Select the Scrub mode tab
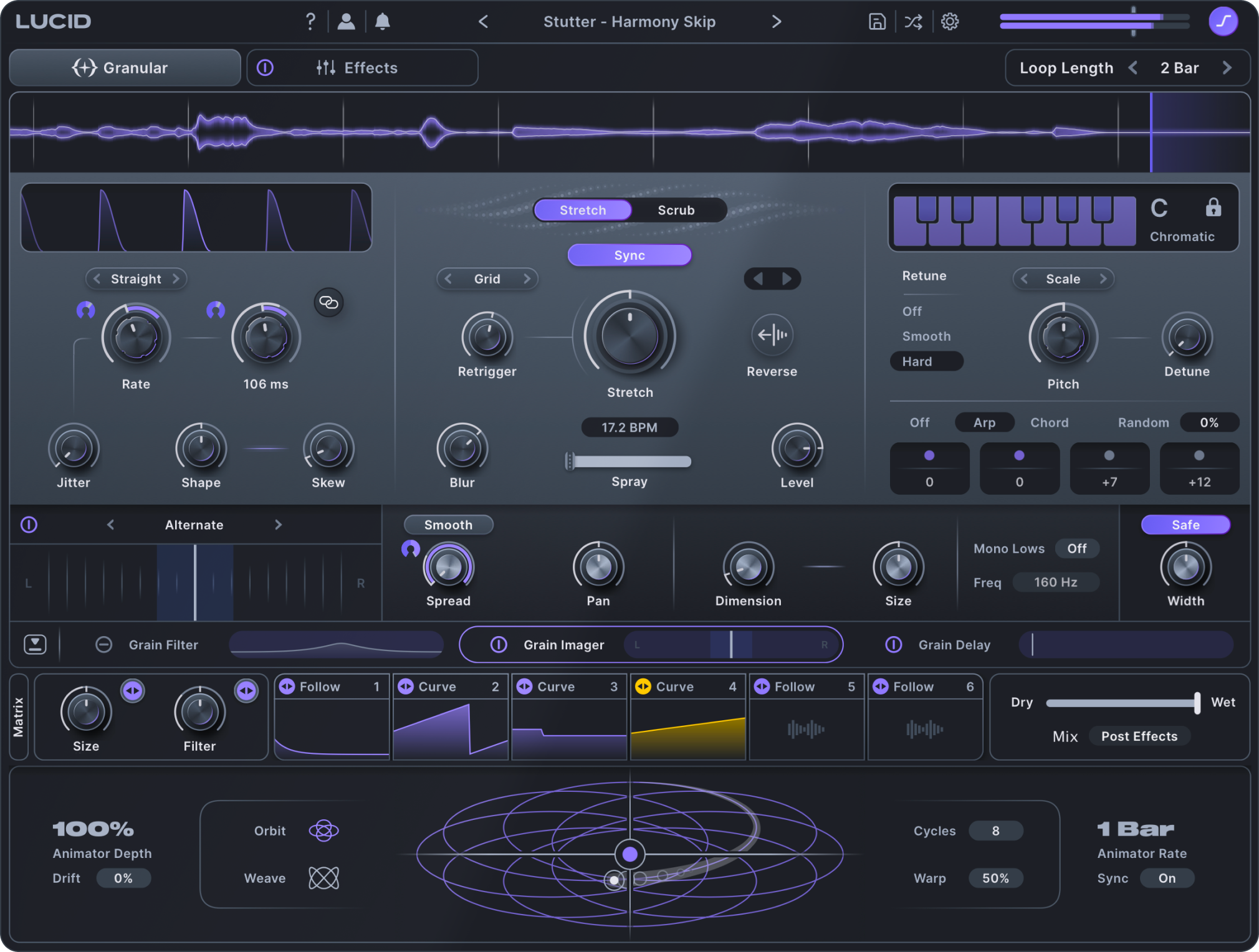Screen dimensions: 1259x952 coord(676,210)
